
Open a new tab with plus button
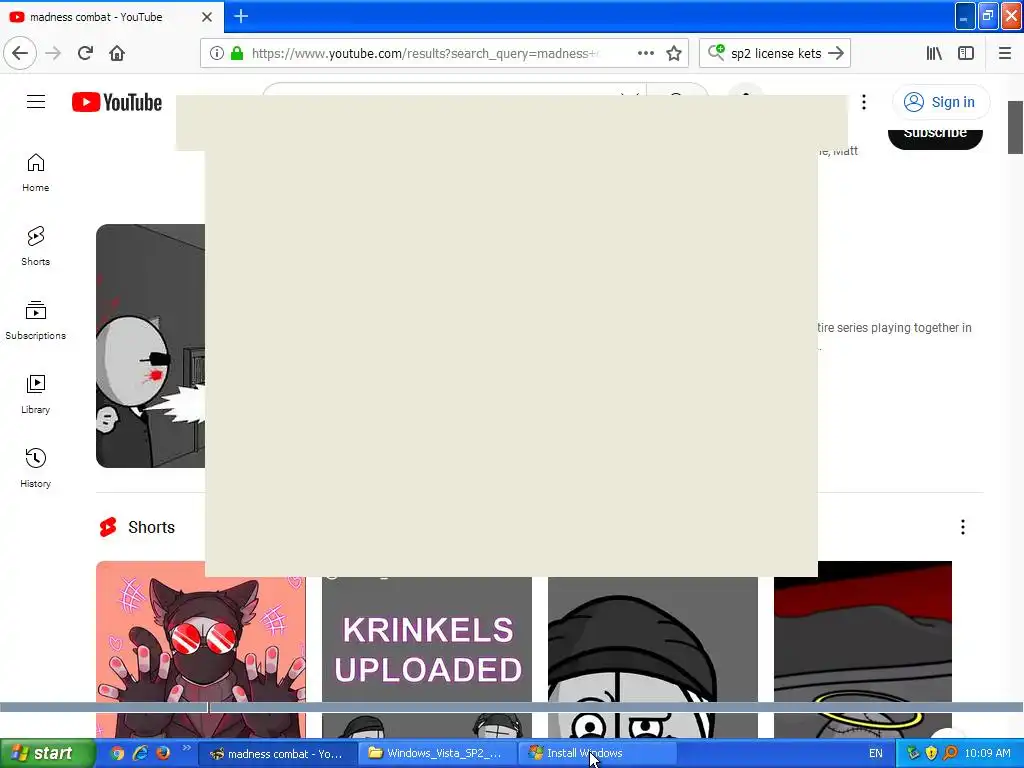[x=241, y=16]
